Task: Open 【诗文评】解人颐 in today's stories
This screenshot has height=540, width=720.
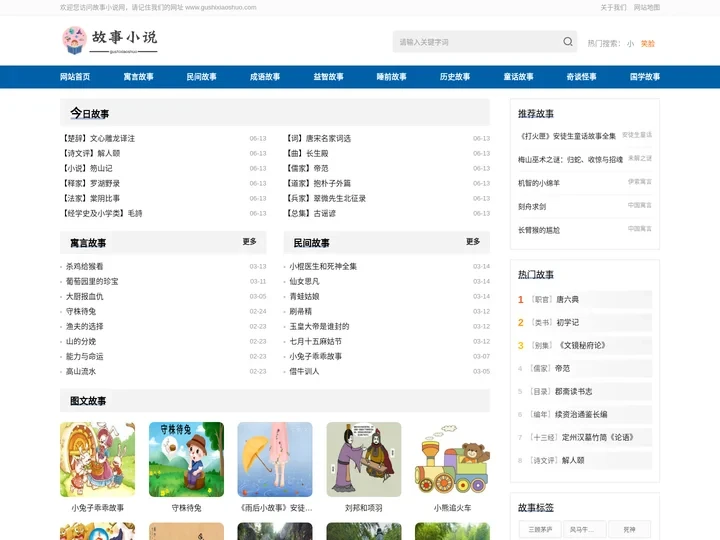Action: pyautogui.click(x=91, y=153)
